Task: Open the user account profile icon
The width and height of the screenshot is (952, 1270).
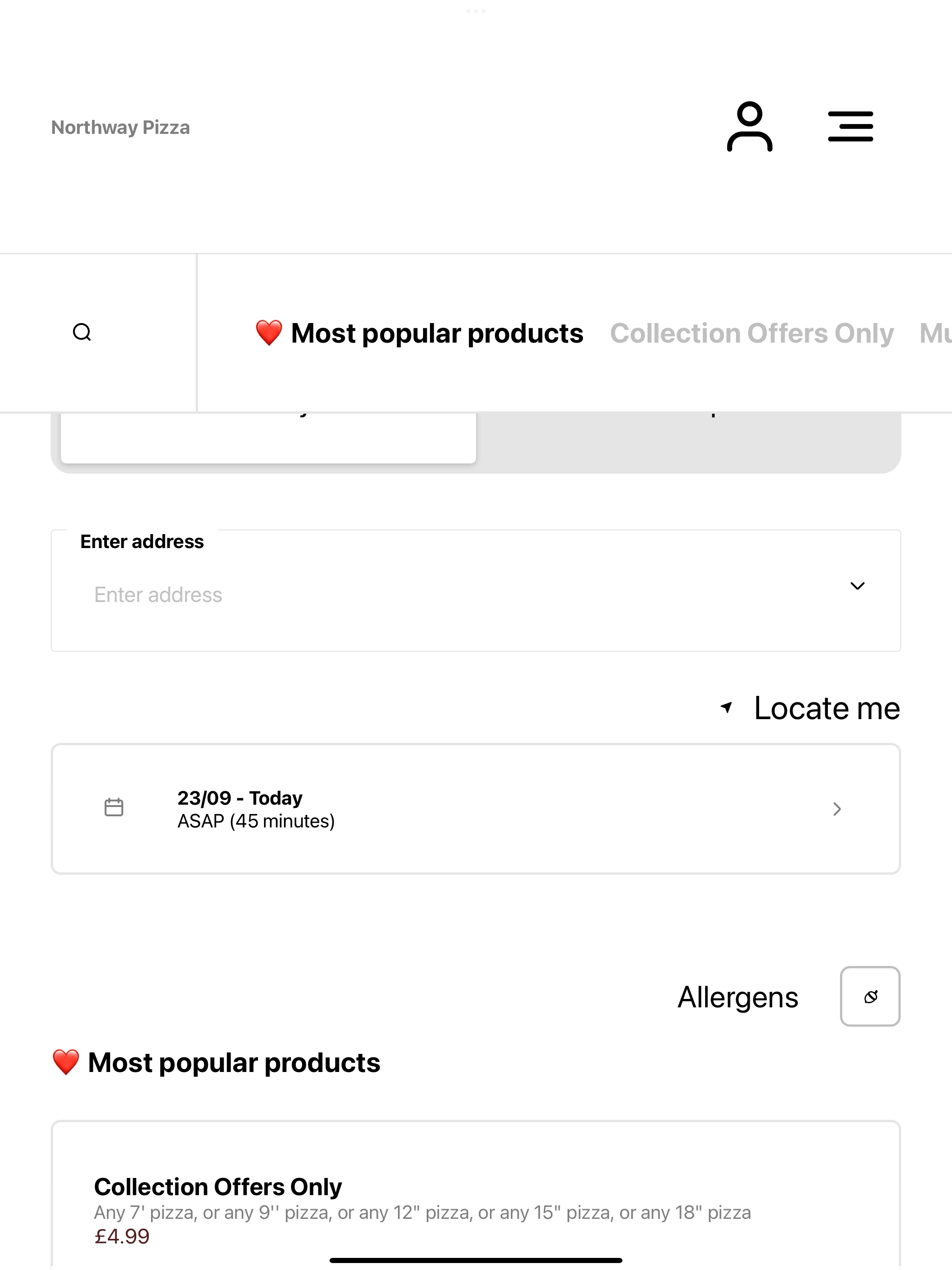Action: pyautogui.click(x=749, y=127)
